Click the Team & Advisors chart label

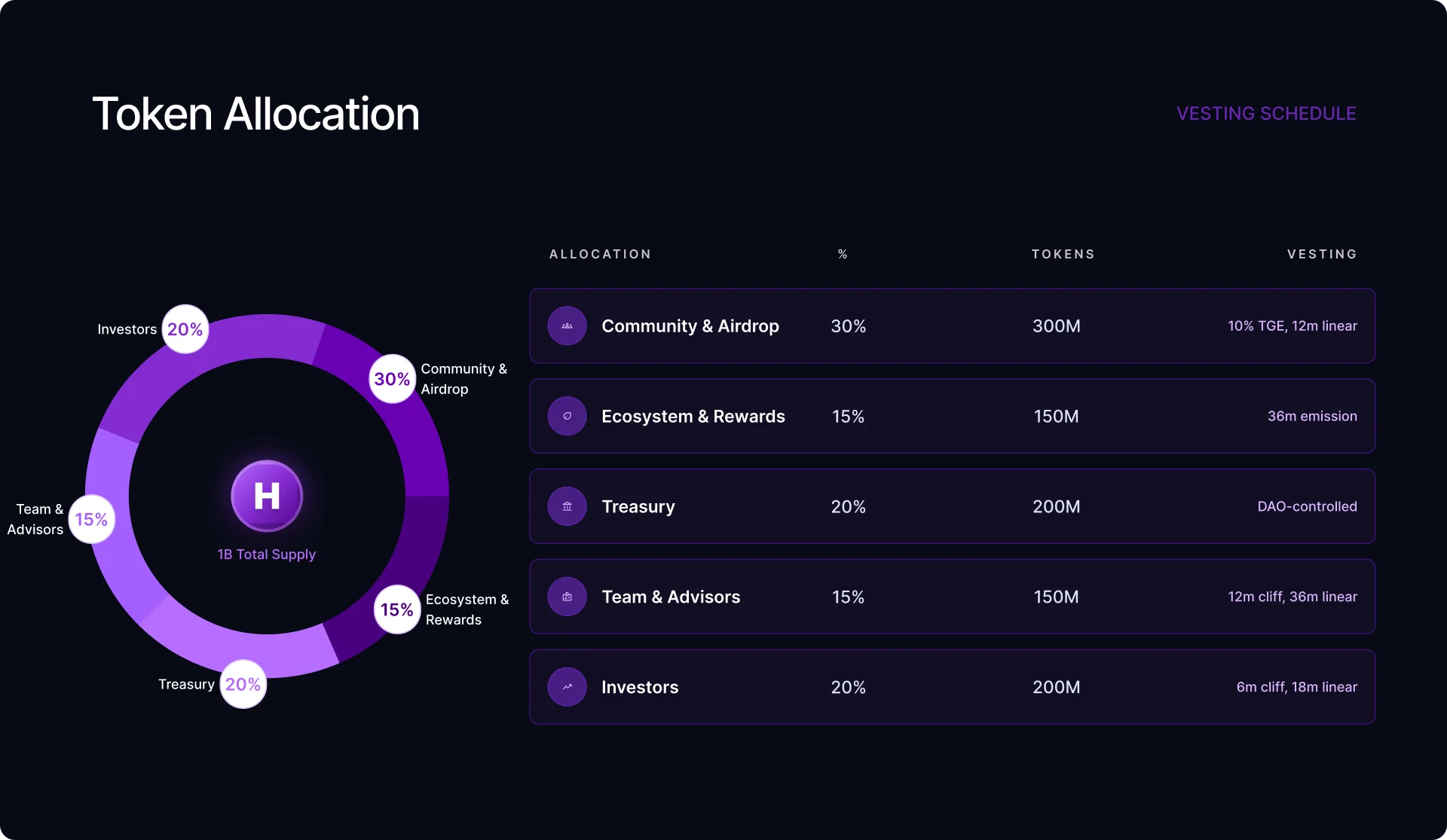click(x=35, y=519)
